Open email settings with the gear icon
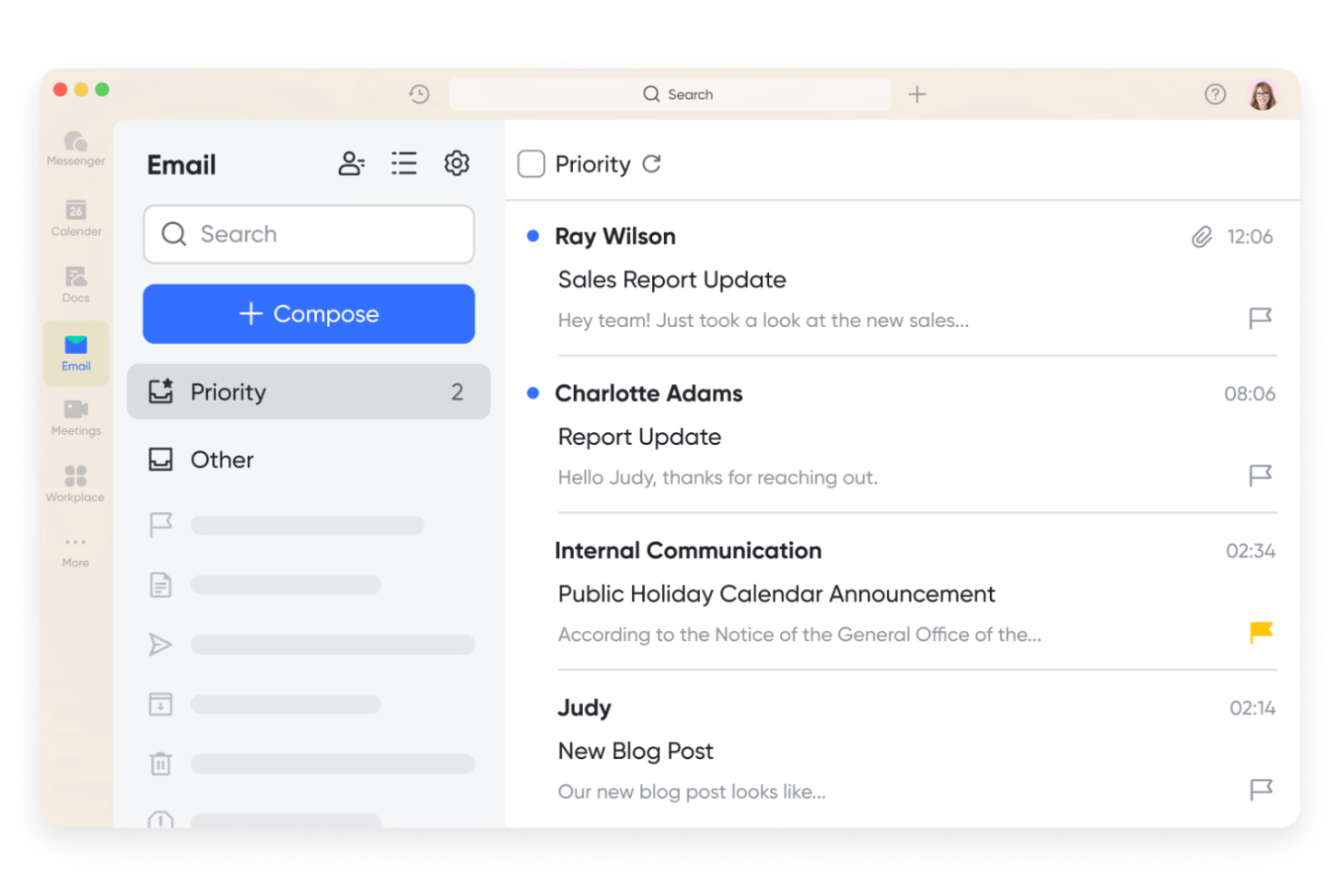The image size is (1344, 896). pyautogui.click(x=457, y=163)
